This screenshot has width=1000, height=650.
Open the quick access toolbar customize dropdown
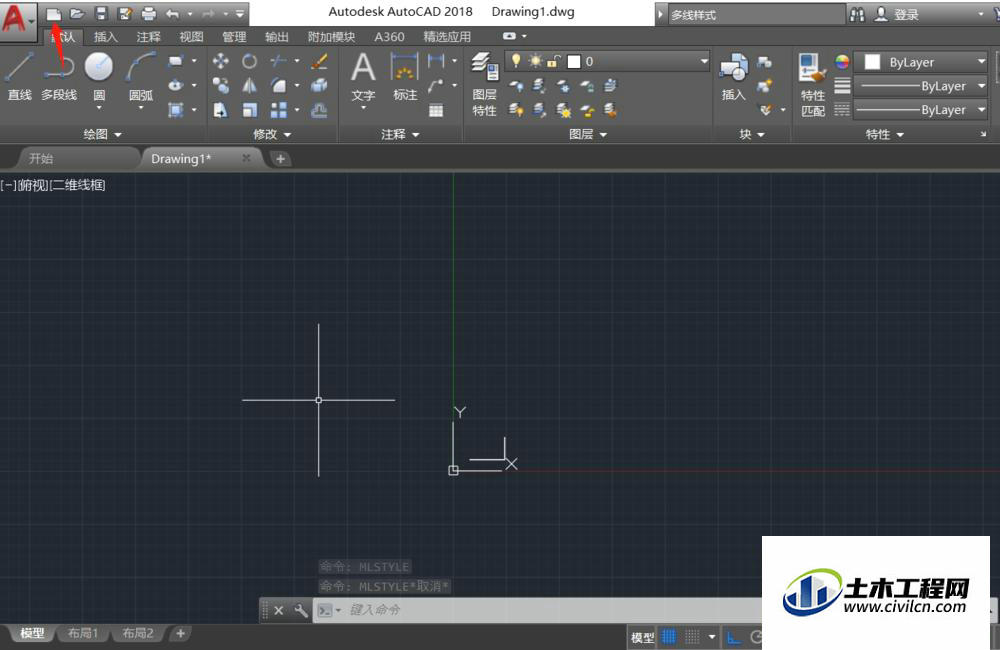240,13
